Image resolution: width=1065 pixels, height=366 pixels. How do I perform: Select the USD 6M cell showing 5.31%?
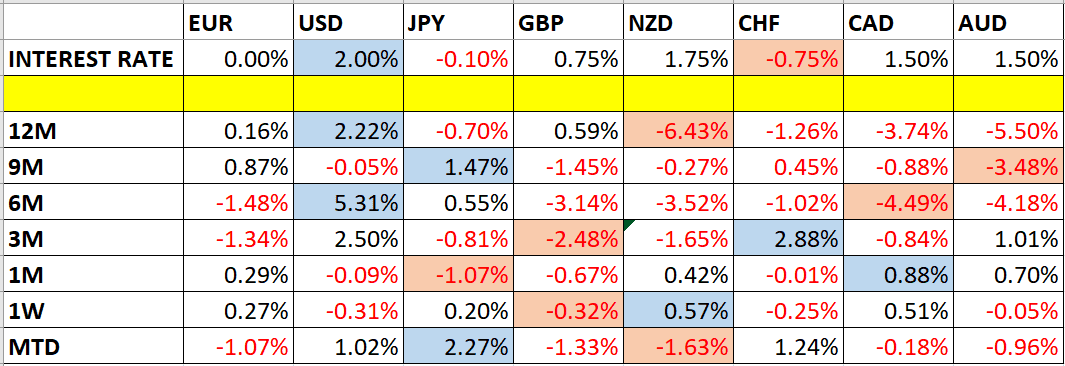pos(348,201)
